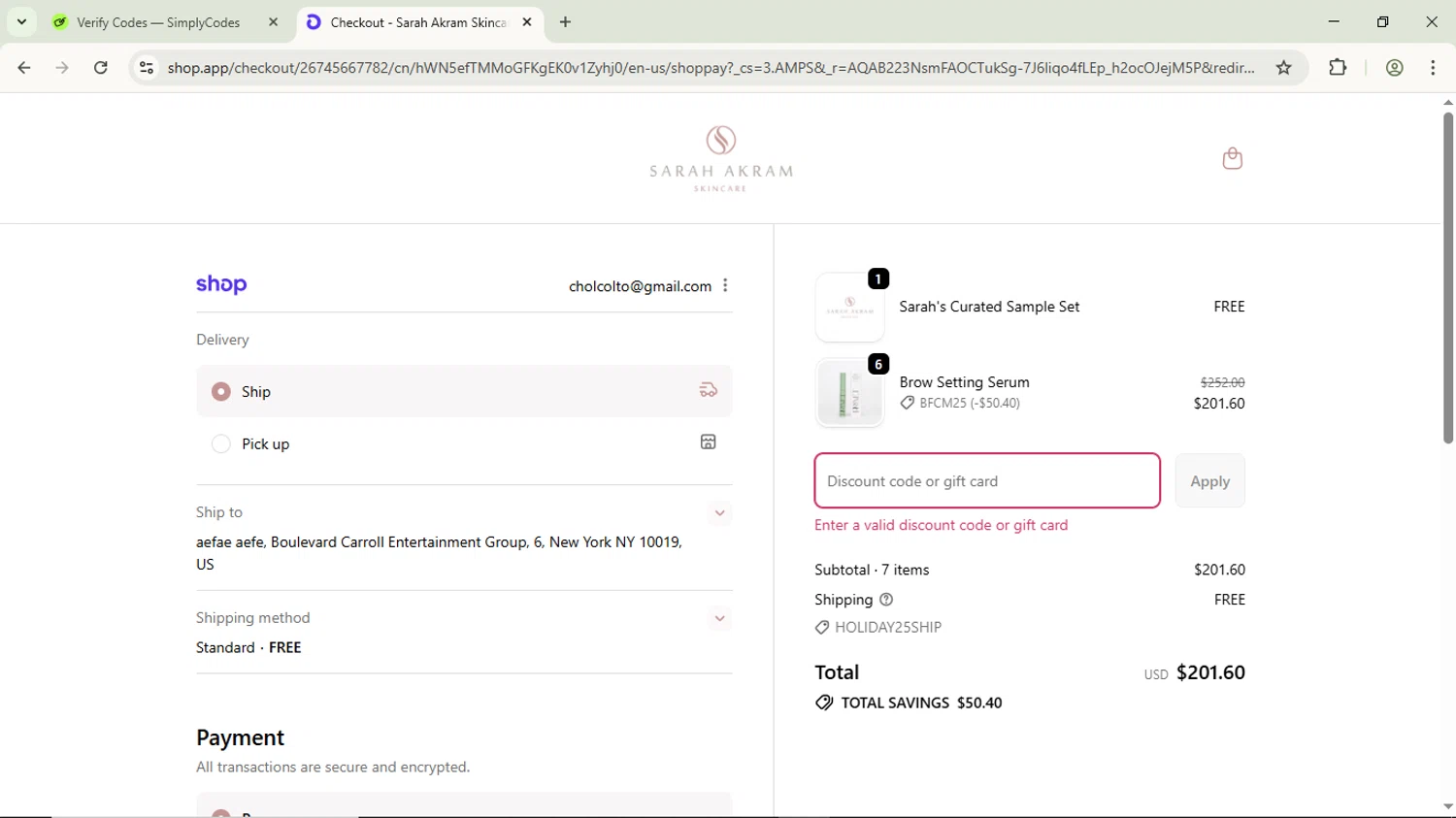Switch to Checkout Sarah Akram Skincare tab
The image size is (1456, 818).
(x=418, y=21)
